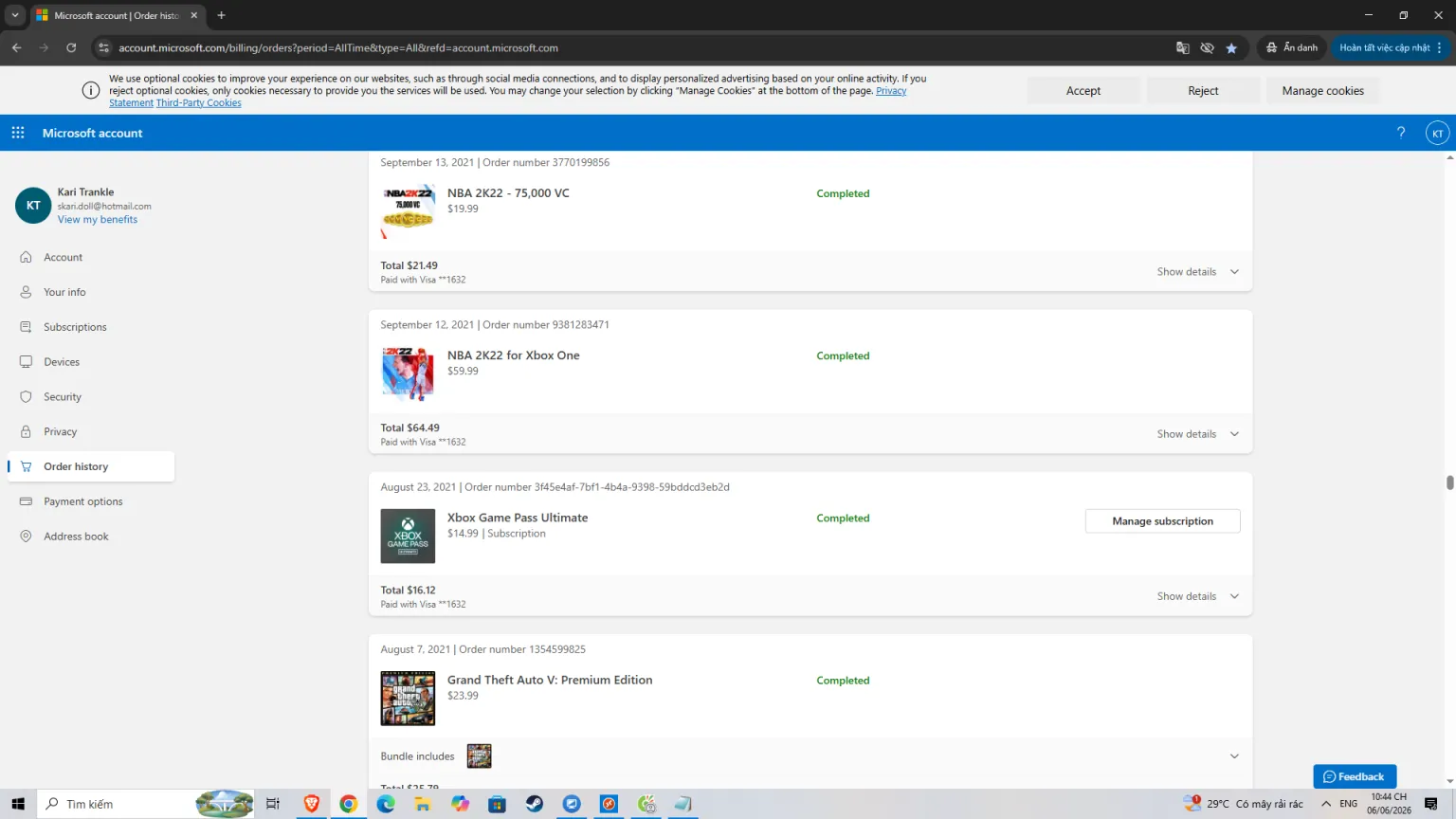Reload the page

(71, 47)
